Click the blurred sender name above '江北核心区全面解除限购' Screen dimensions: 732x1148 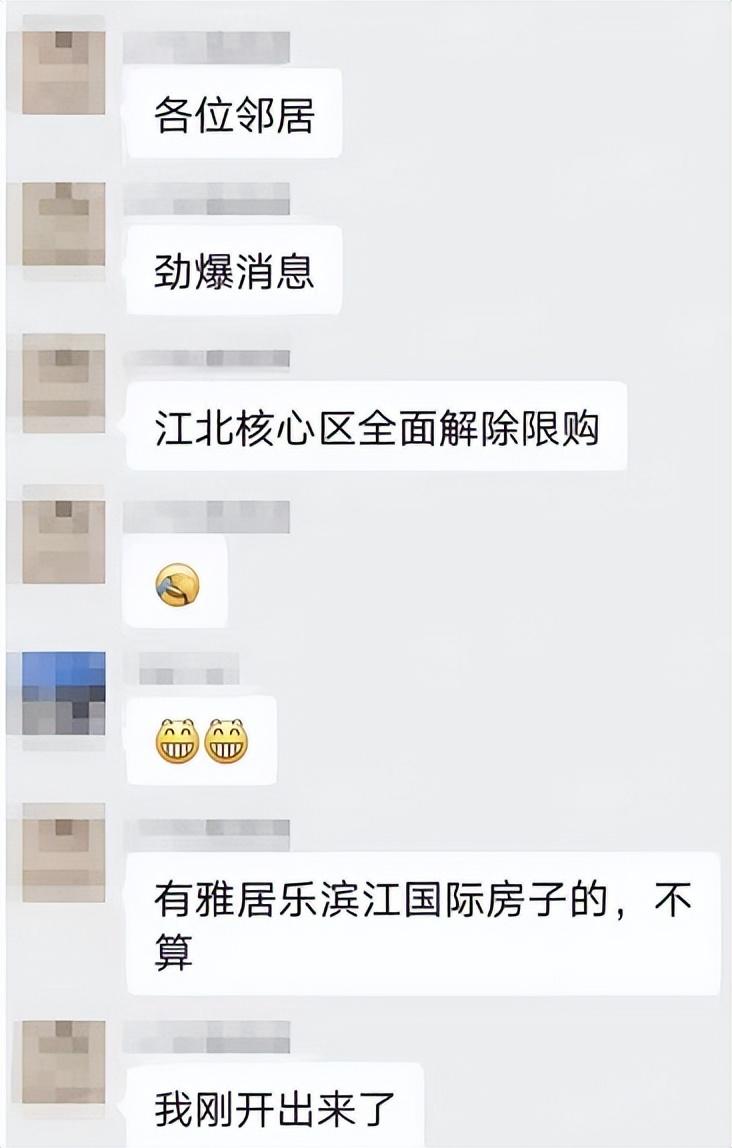(207, 358)
